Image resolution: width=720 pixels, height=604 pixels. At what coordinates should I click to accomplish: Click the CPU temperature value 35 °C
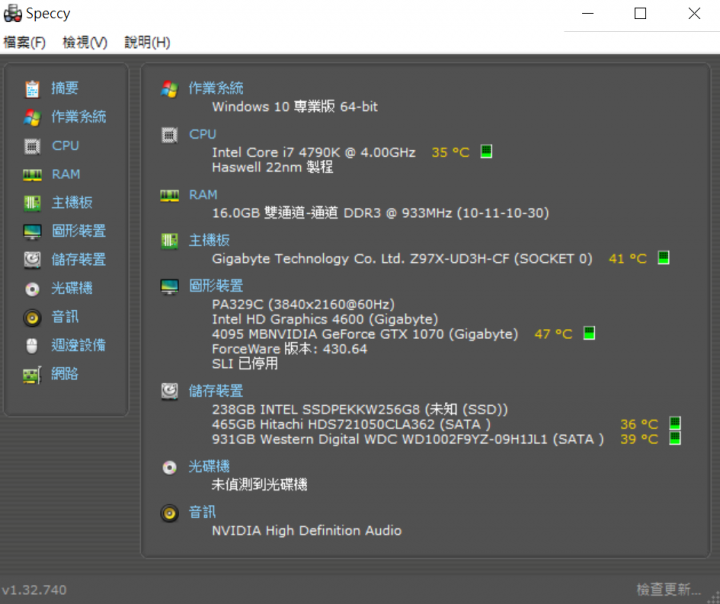[x=450, y=152]
